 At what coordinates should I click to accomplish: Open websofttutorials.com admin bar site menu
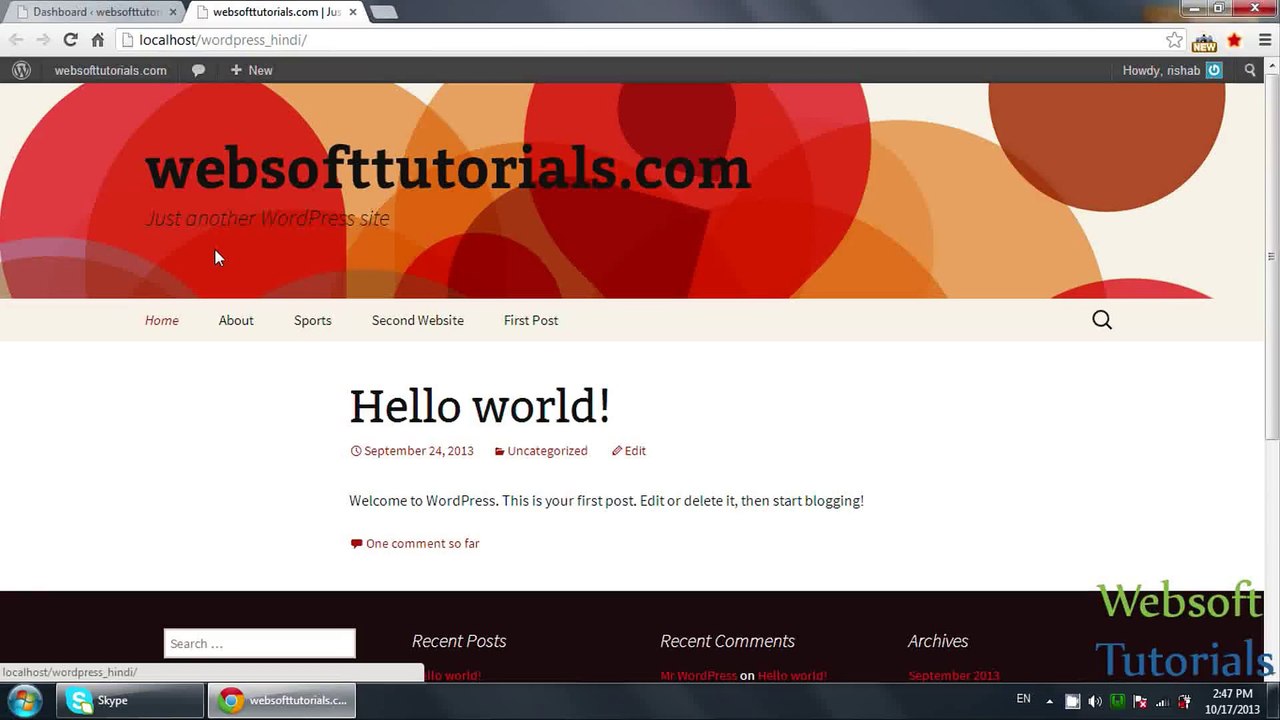[110, 70]
